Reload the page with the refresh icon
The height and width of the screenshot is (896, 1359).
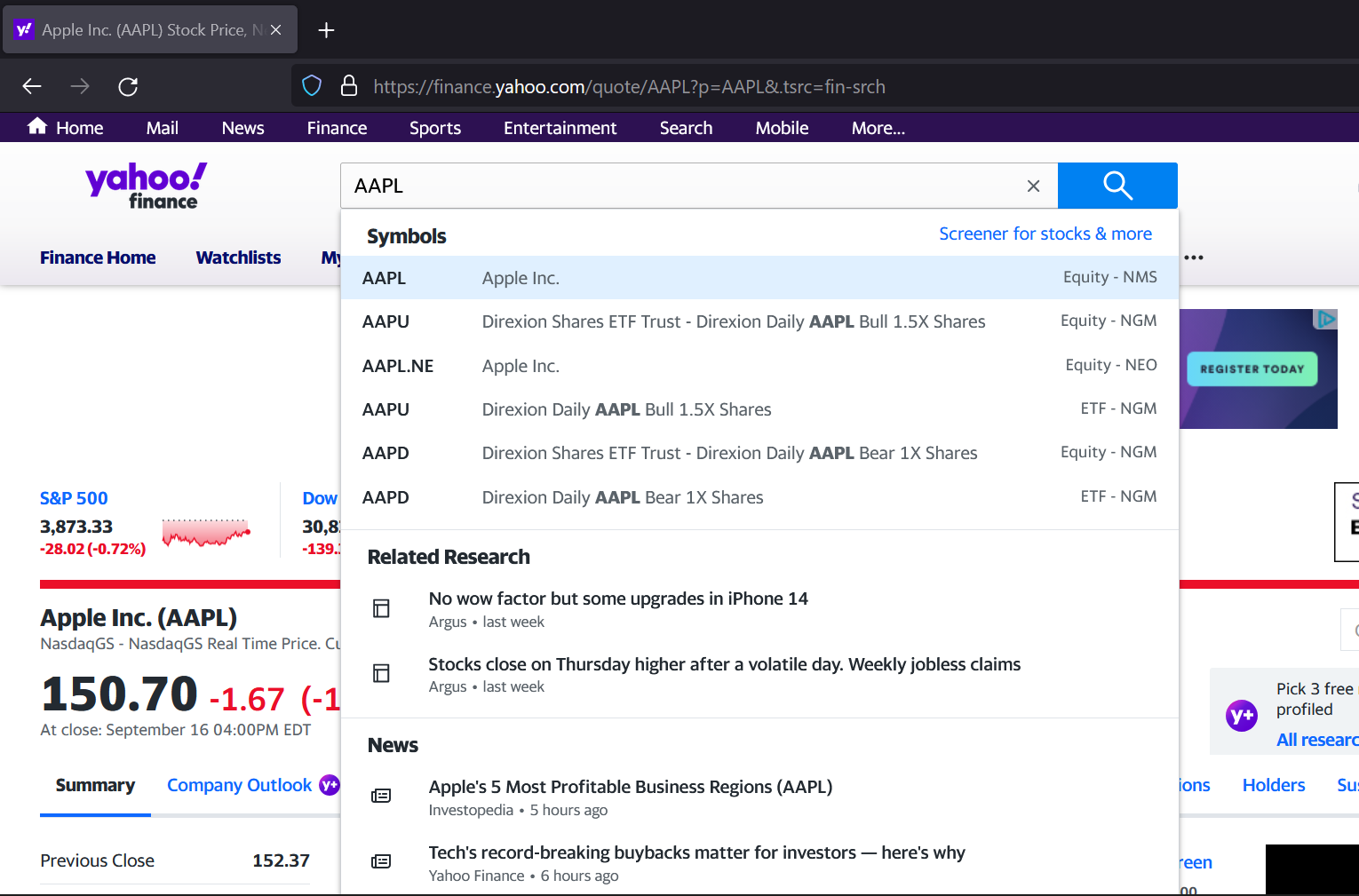coord(128,86)
